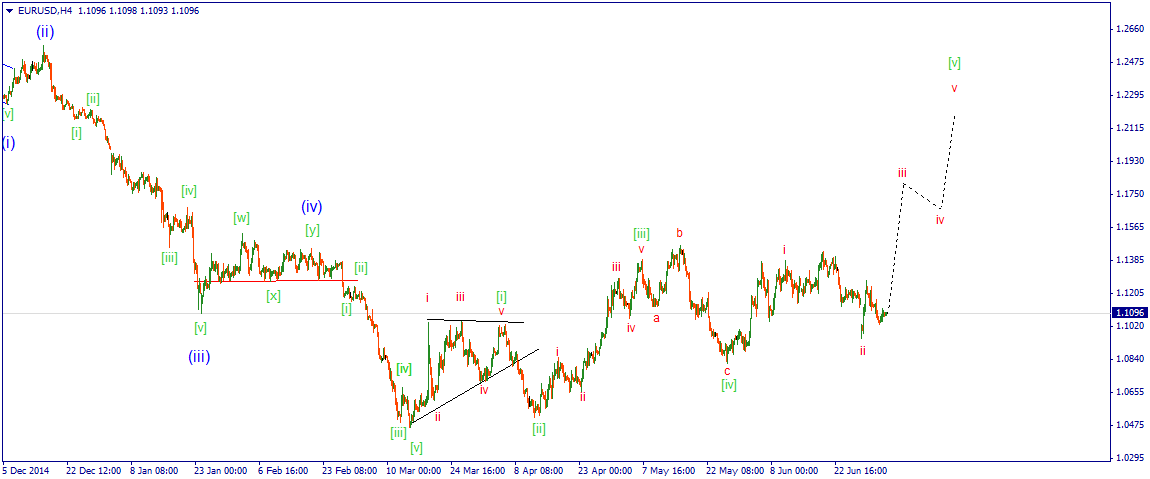Select the black rising trendline under the triangle

point(474,387)
